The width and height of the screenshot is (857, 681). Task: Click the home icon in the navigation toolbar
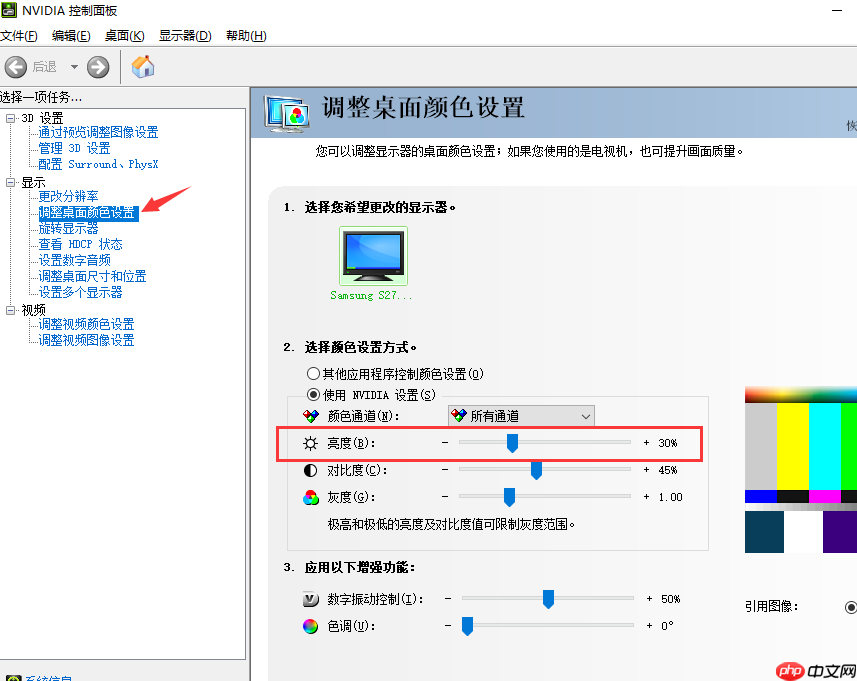[142, 67]
